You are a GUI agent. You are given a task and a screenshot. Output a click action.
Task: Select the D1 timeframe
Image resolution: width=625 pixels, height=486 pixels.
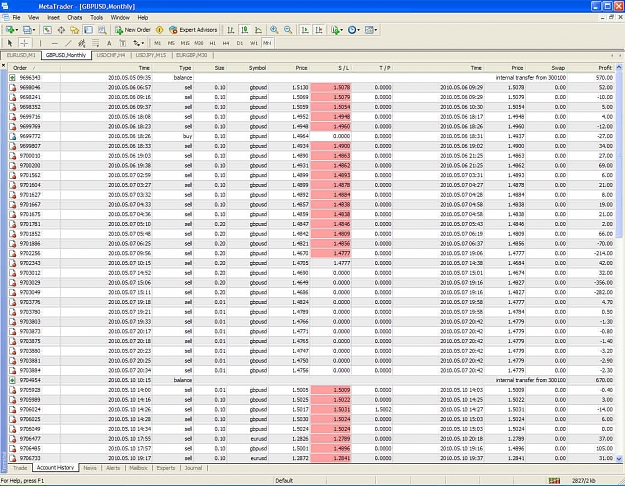point(240,43)
